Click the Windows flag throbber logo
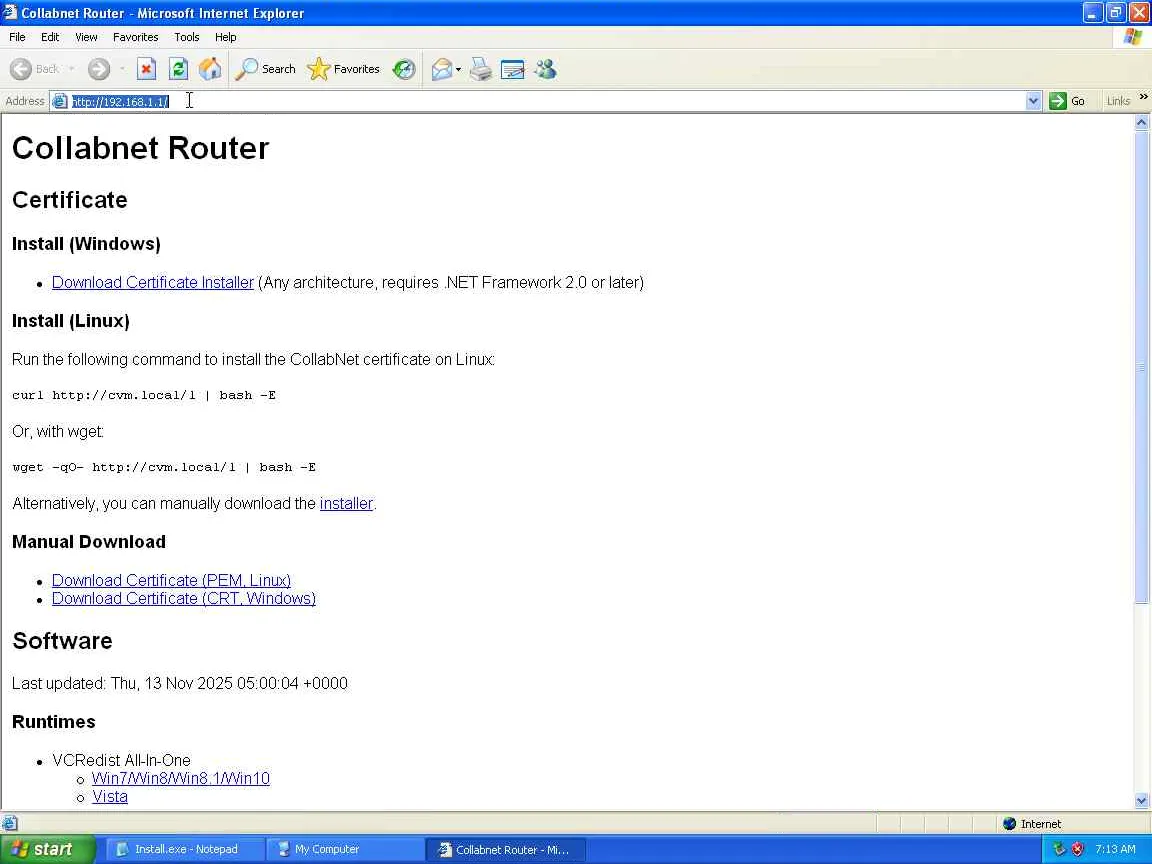The width and height of the screenshot is (1152, 864). pyautogui.click(x=1132, y=37)
